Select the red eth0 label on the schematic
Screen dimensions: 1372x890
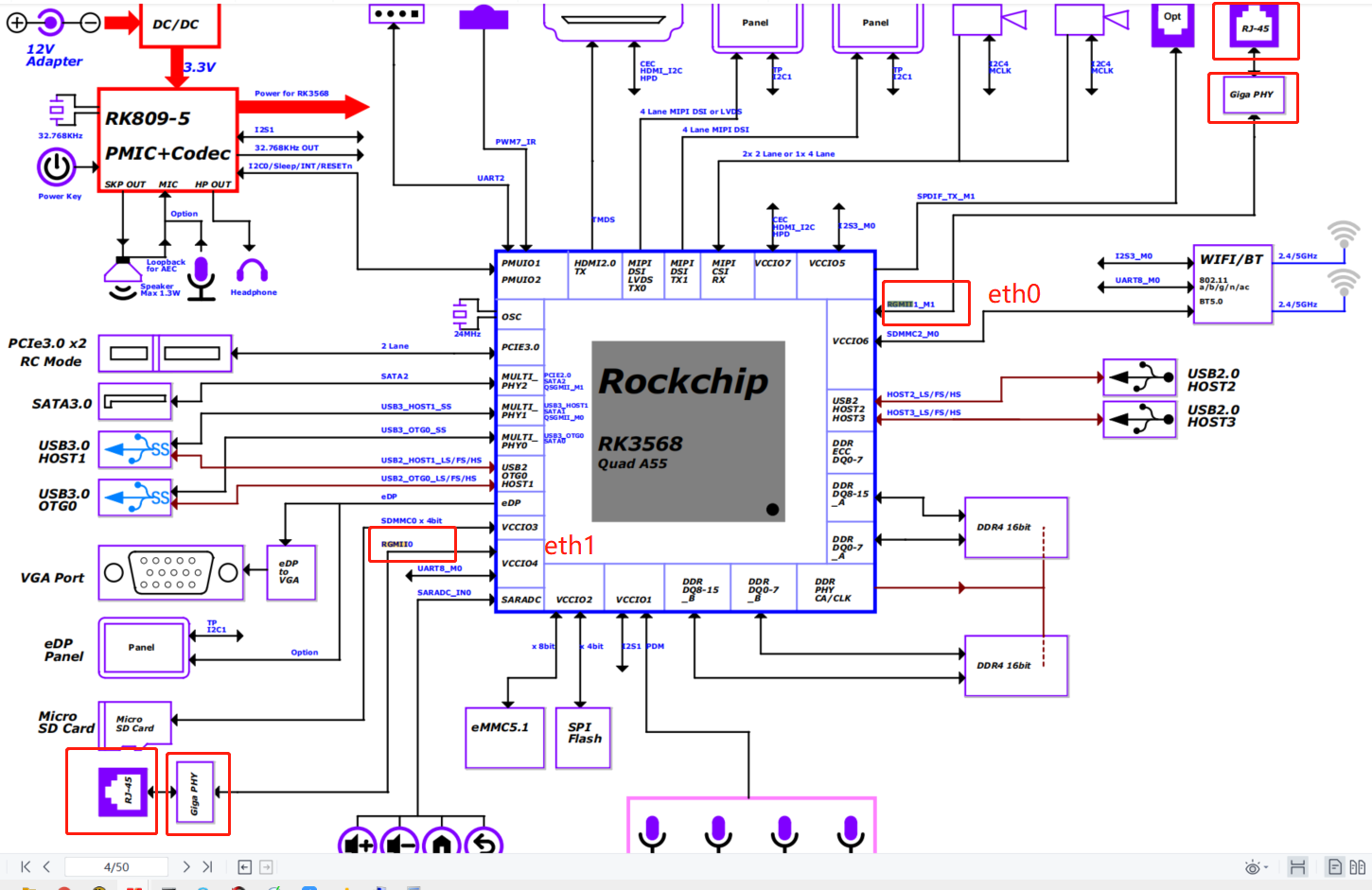pos(1013,294)
